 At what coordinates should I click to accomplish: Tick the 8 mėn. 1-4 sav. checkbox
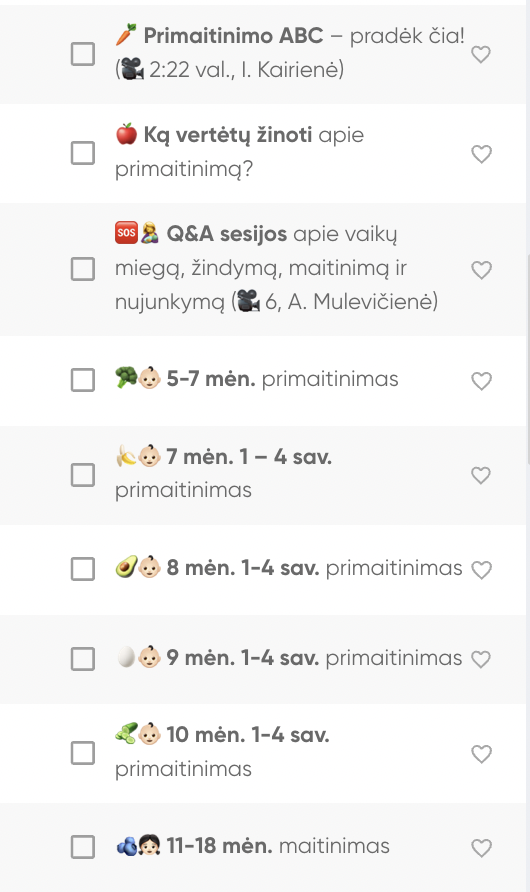pos(82,569)
